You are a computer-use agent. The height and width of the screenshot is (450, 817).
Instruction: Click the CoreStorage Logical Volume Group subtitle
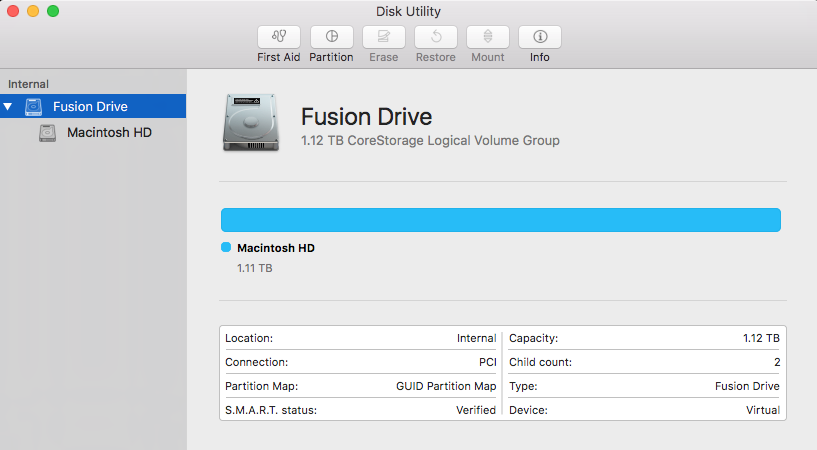coord(430,141)
